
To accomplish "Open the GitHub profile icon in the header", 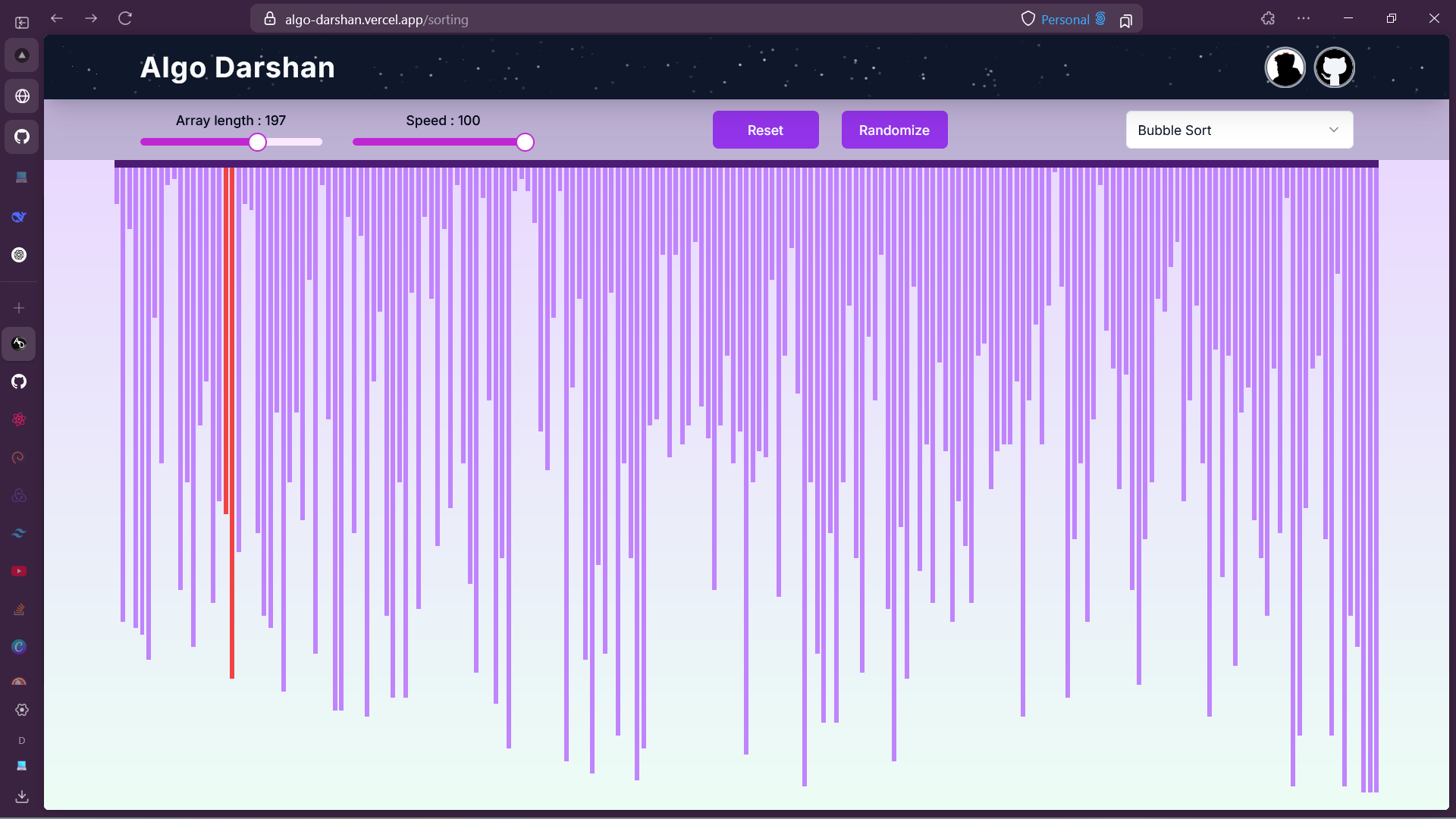I will [x=1335, y=67].
